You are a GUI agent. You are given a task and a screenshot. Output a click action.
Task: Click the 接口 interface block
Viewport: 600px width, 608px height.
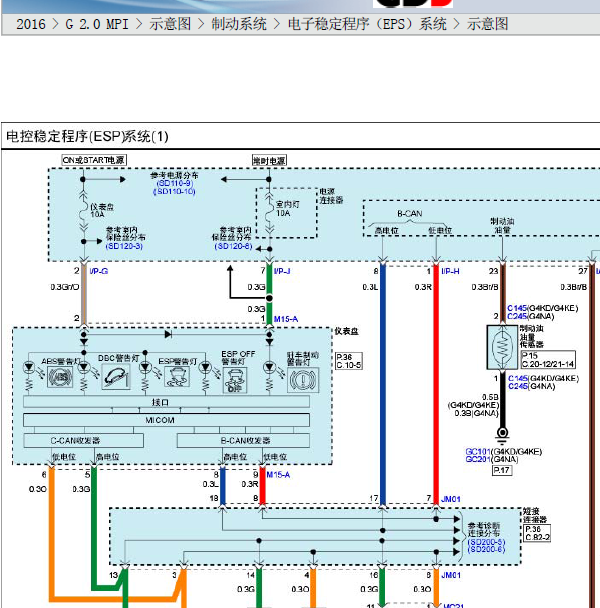coord(166,402)
